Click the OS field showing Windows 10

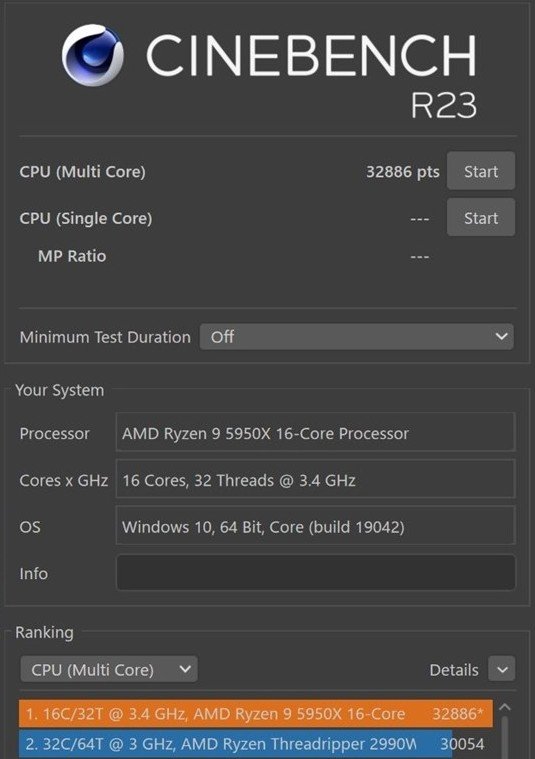click(316, 526)
